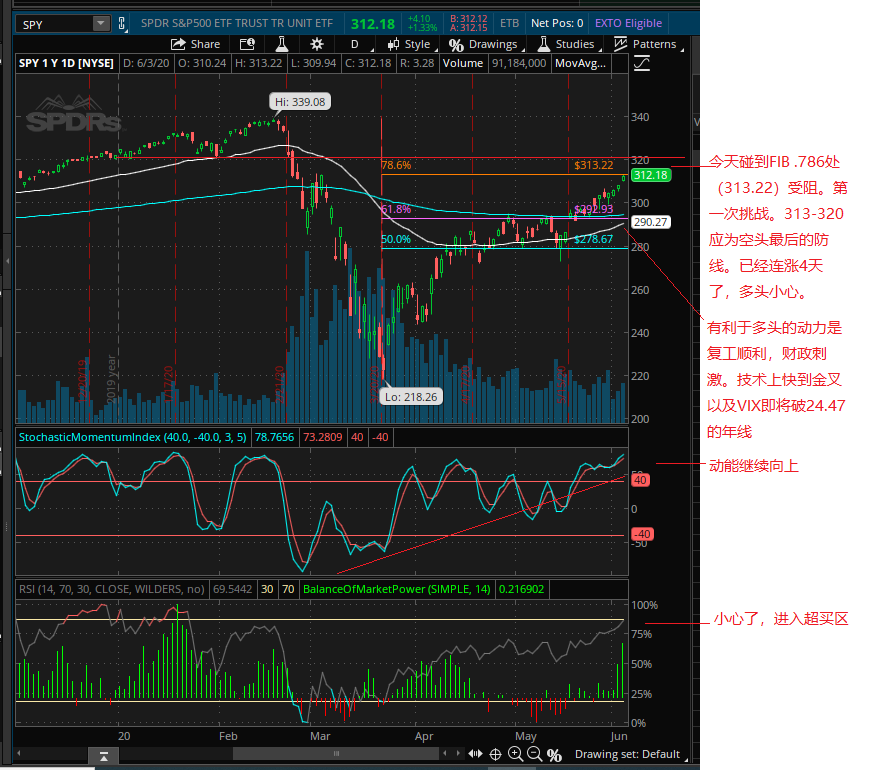Click the StochasticMomentumIndex study label
The image size is (880, 770).
click(132, 437)
